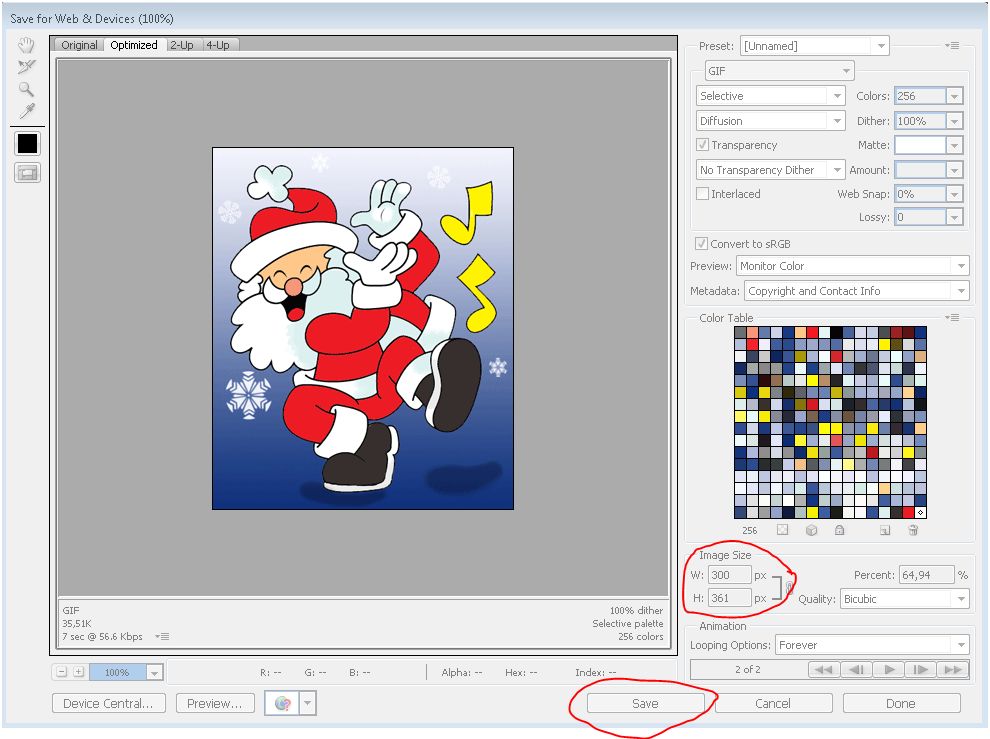Click the web-shift cube icon

[811, 530]
